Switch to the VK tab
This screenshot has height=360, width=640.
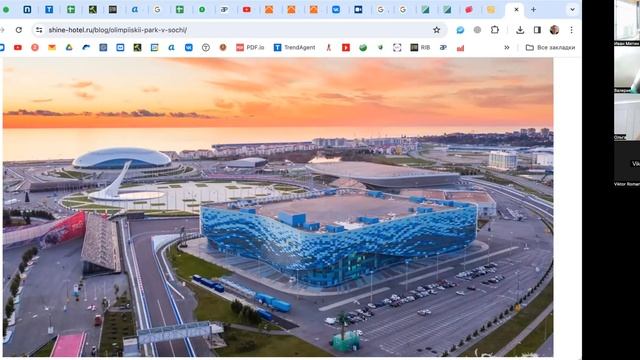tap(336, 9)
